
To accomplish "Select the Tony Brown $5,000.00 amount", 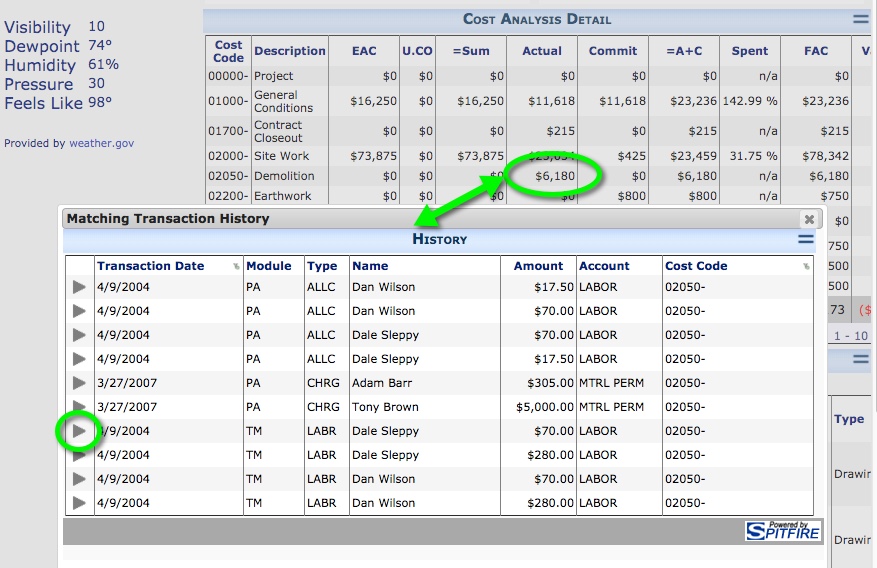I will click(x=545, y=407).
